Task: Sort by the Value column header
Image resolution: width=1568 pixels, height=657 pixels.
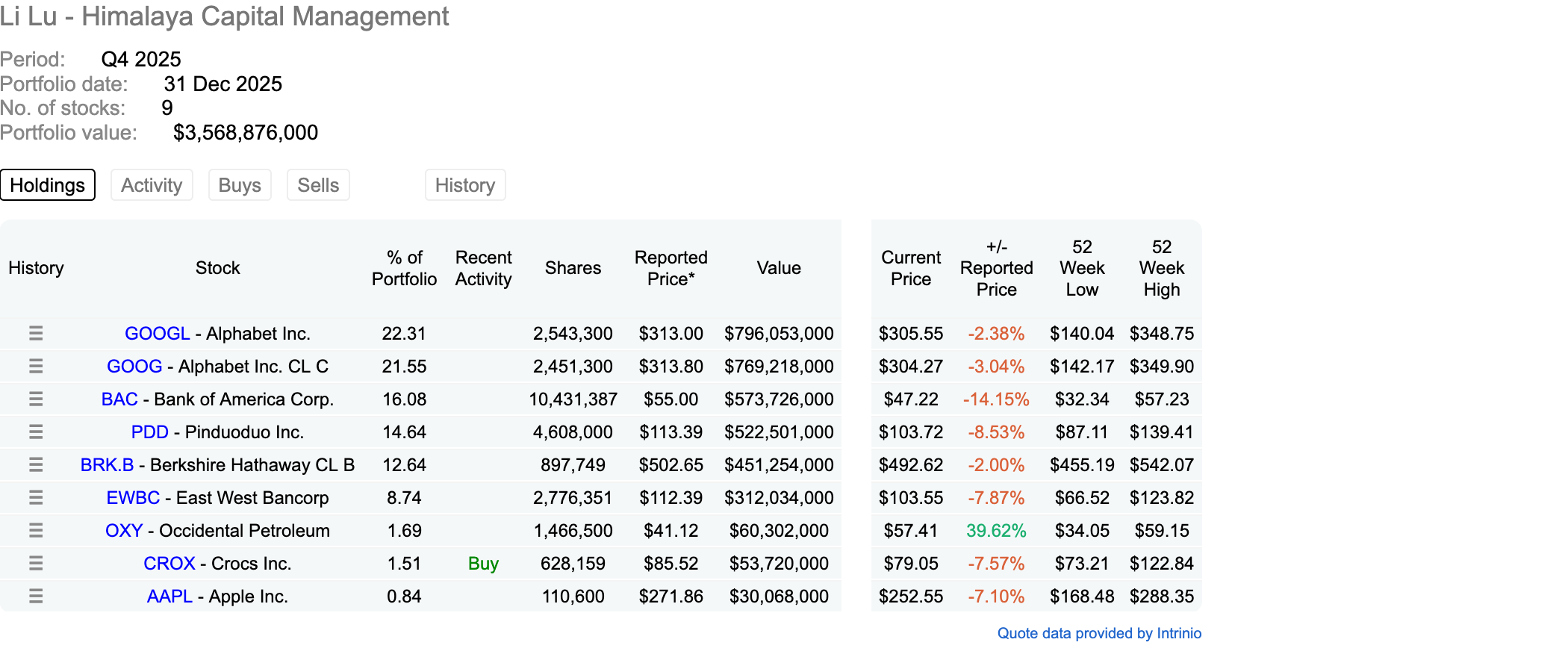Action: tap(779, 268)
